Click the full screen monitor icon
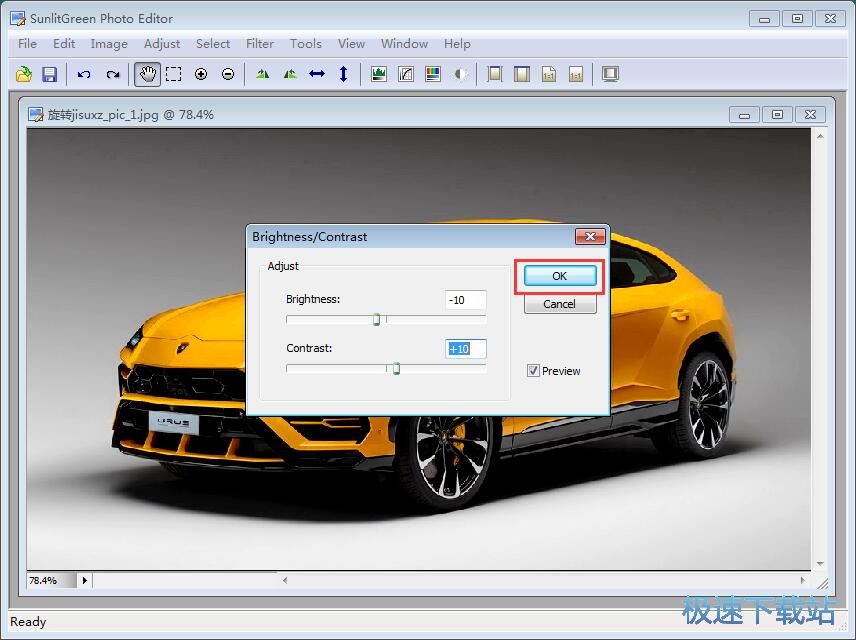Image resolution: width=856 pixels, height=640 pixels. pos(610,74)
